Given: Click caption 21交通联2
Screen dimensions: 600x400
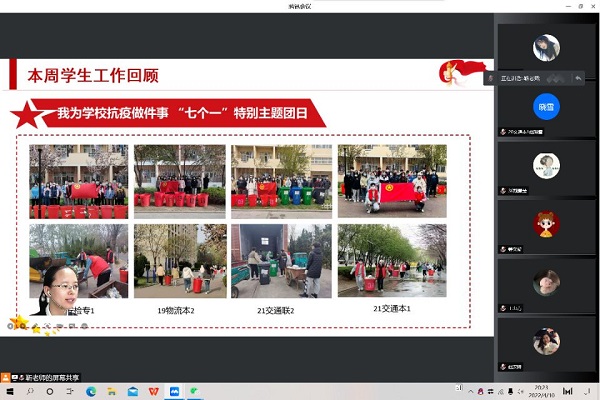Looking at the screenshot, I should (x=276, y=310).
